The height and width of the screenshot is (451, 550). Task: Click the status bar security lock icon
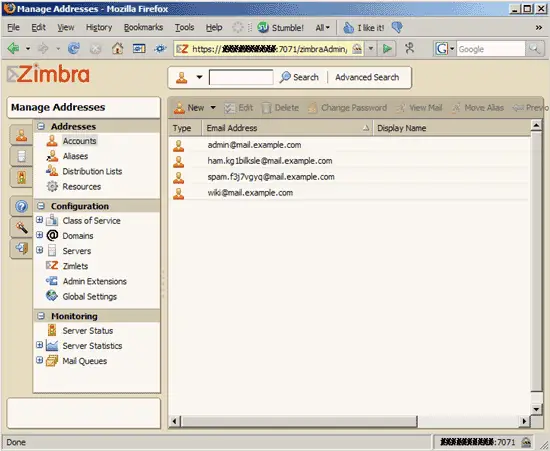coord(526,442)
